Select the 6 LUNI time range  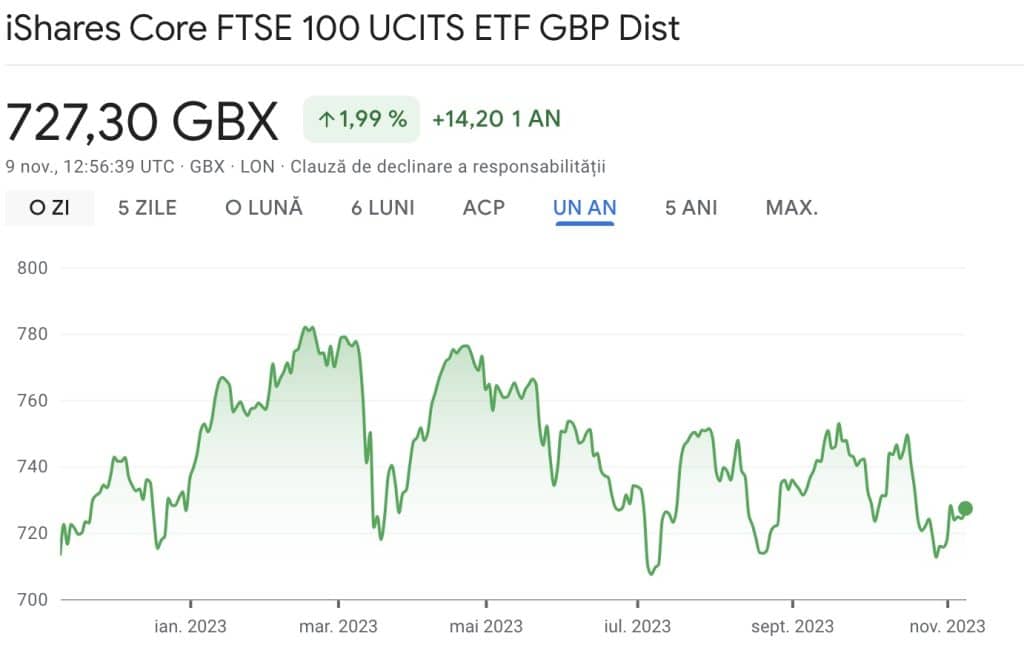pyautogui.click(x=382, y=207)
